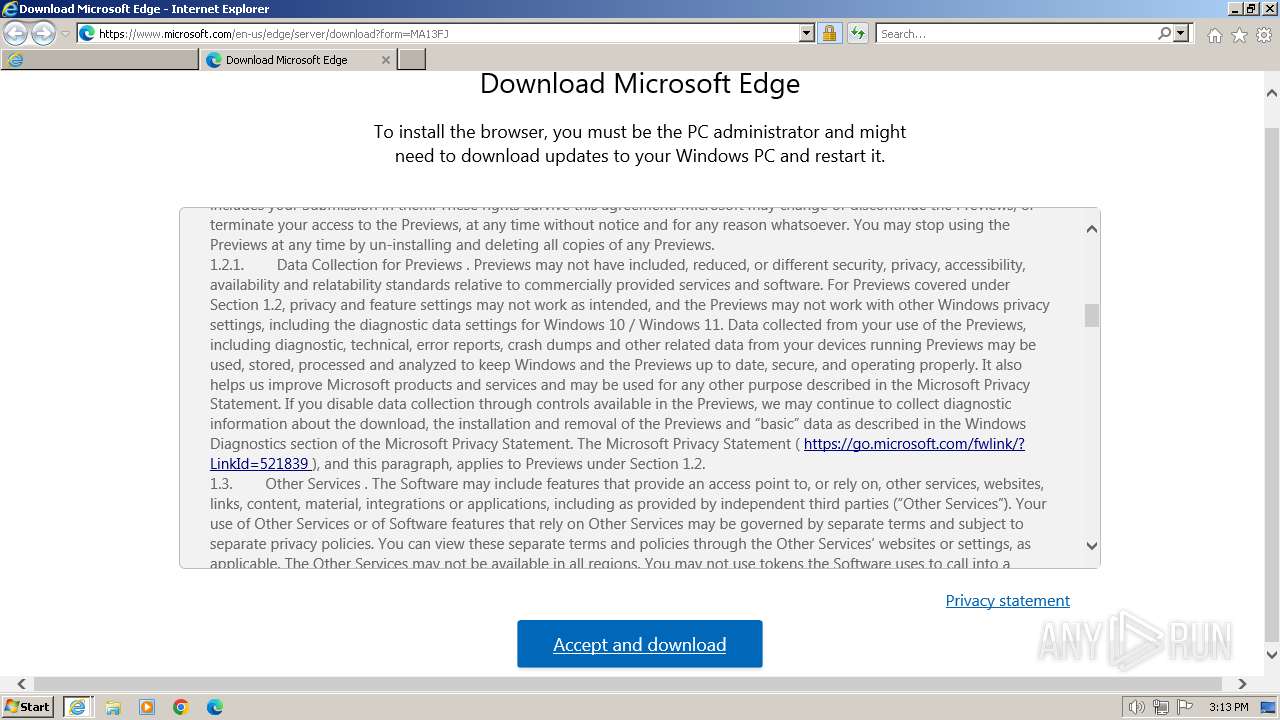Open Favorites star icon
1280x720 pixels.
tap(1239, 35)
